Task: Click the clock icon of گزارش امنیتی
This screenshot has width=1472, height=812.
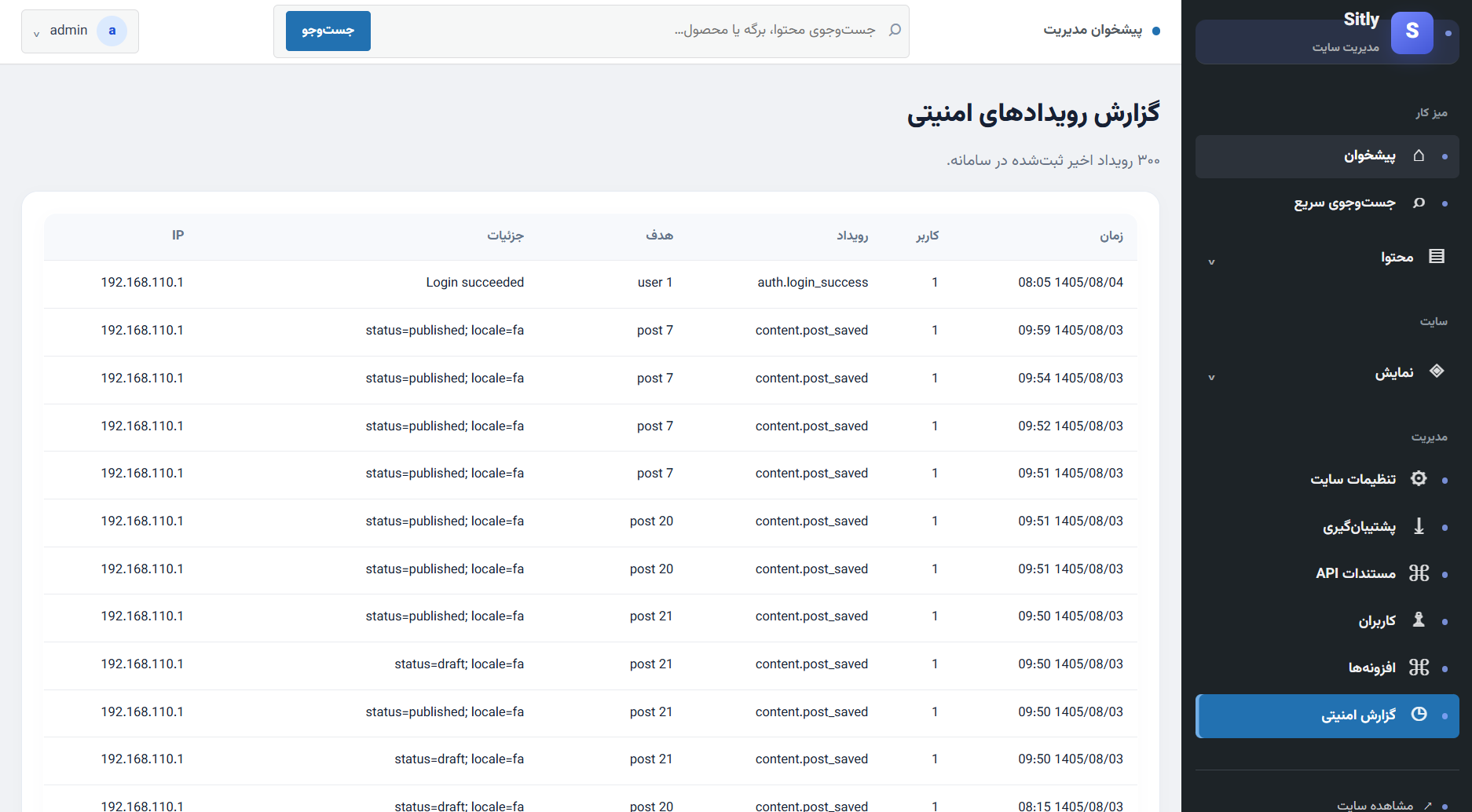Action: pos(1419,715)
